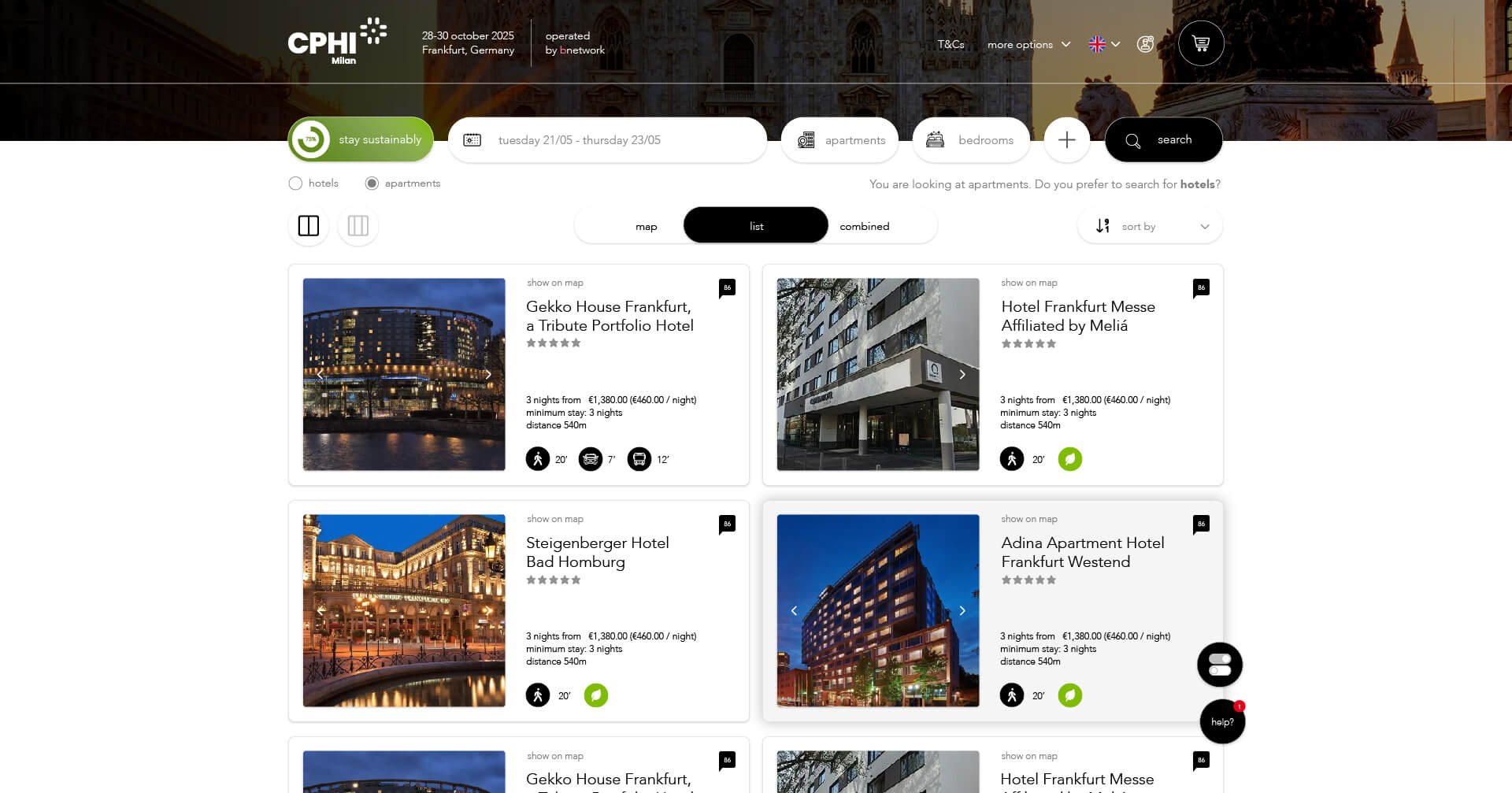This screenshot has width=1512, height=793.
Task: Click walking icon on Steigenberger Hotel card
Action: (x=538, y=695)
